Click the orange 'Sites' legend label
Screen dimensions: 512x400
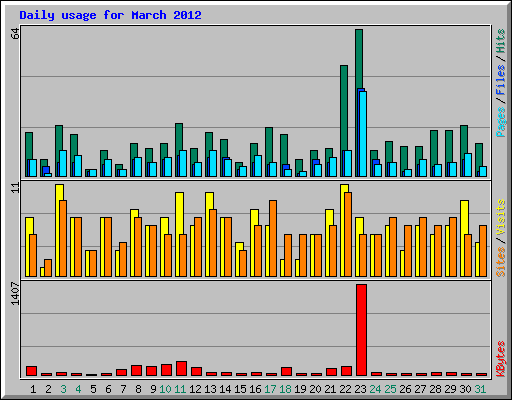pos(501,262)
